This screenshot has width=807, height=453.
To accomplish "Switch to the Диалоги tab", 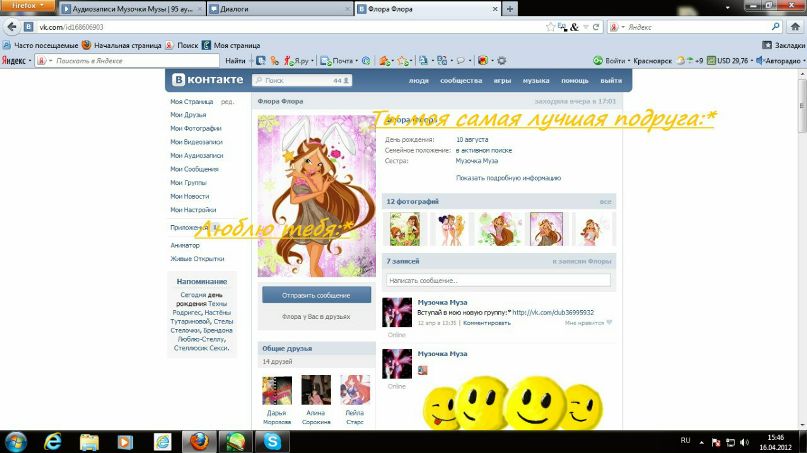I will click(x=280, y=9).
